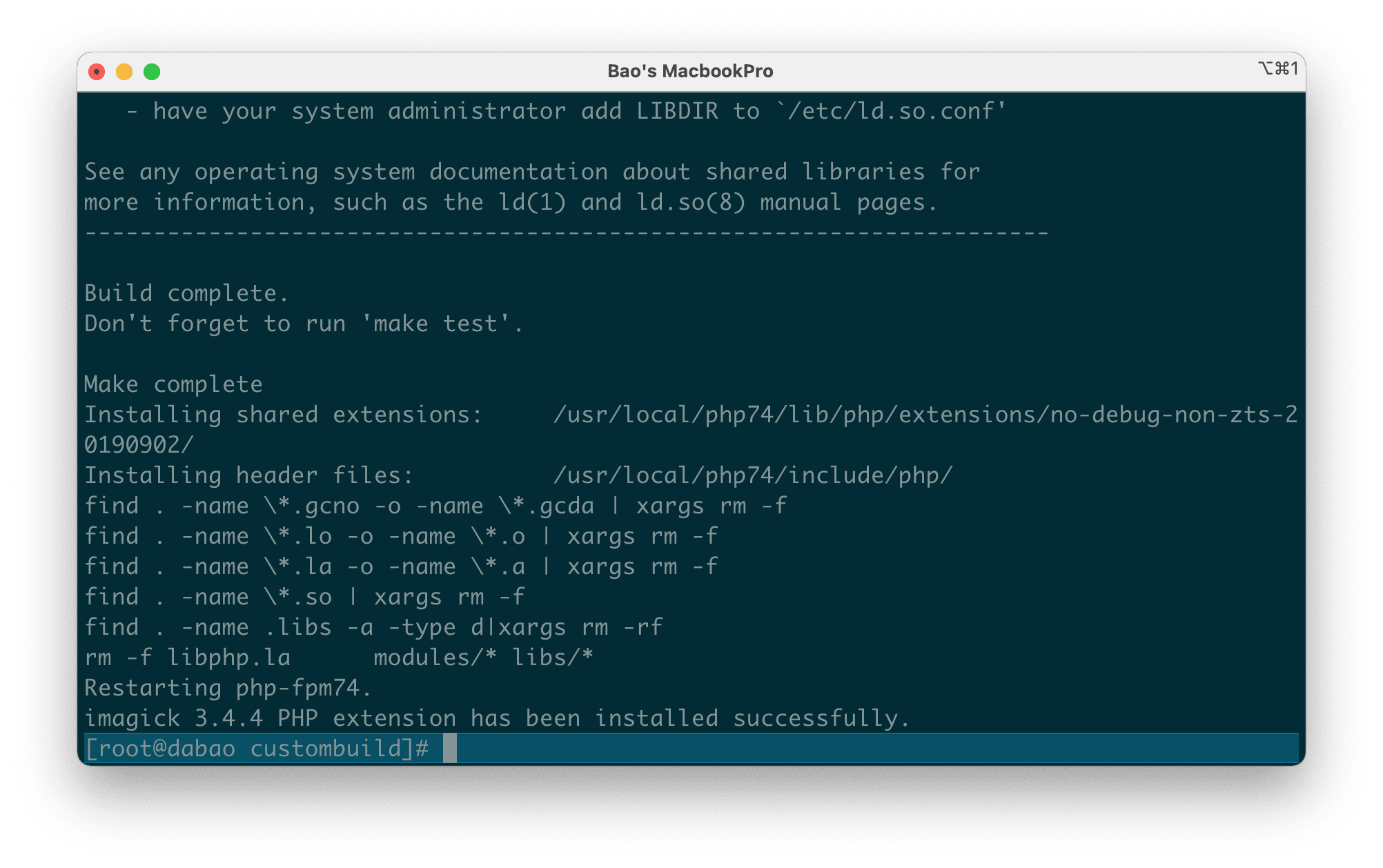The width and height of the screenshot is (1383, 868).
Task: Click the find .libs xargs rm -rf line
Action: 373,627
